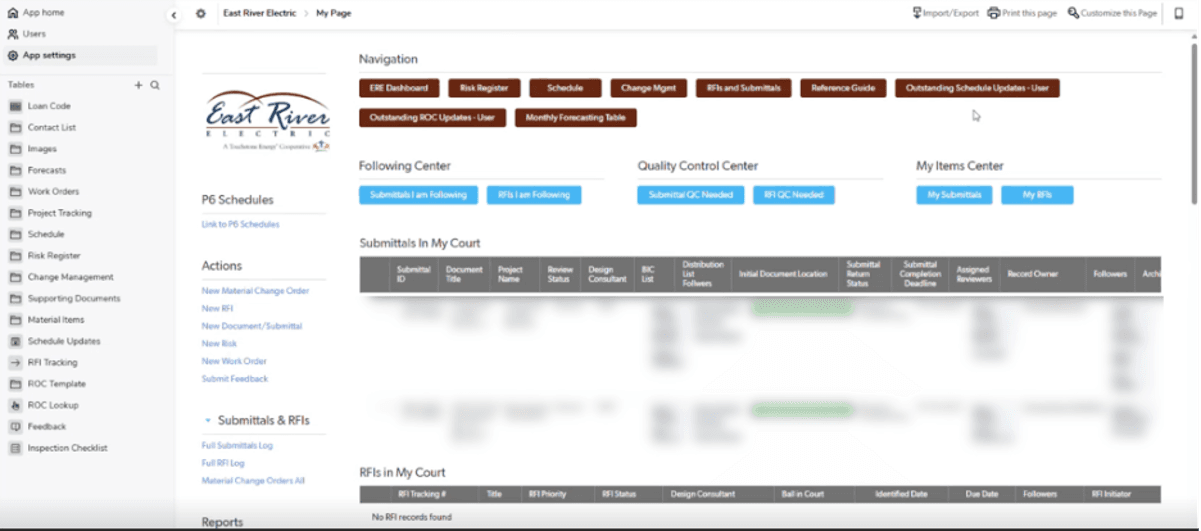Click the ROC Lookup table icon
The image size is (1201, 531).
(x=15, y=406)
